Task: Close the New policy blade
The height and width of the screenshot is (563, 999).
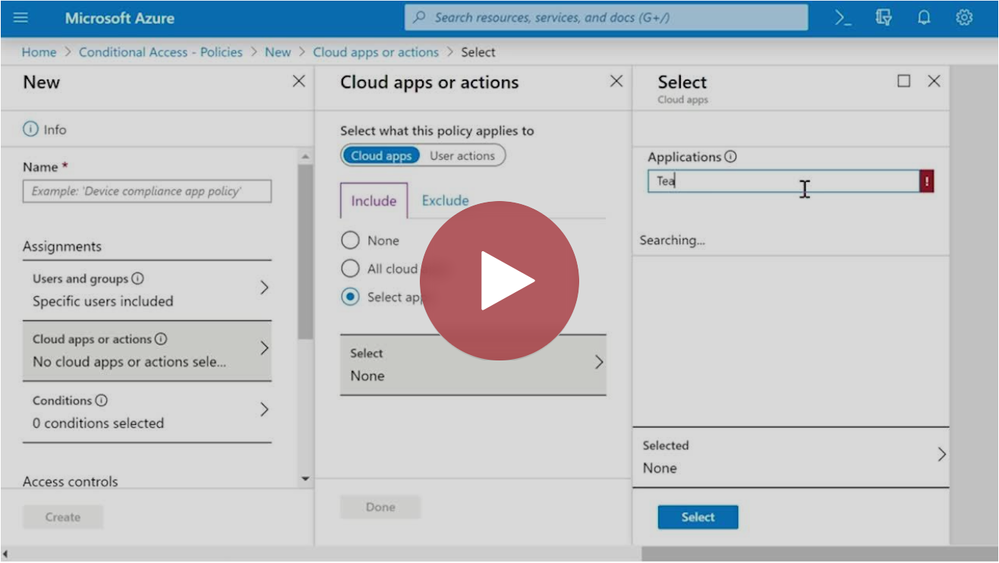Action: pyautogui.click(x=299, y=81)
